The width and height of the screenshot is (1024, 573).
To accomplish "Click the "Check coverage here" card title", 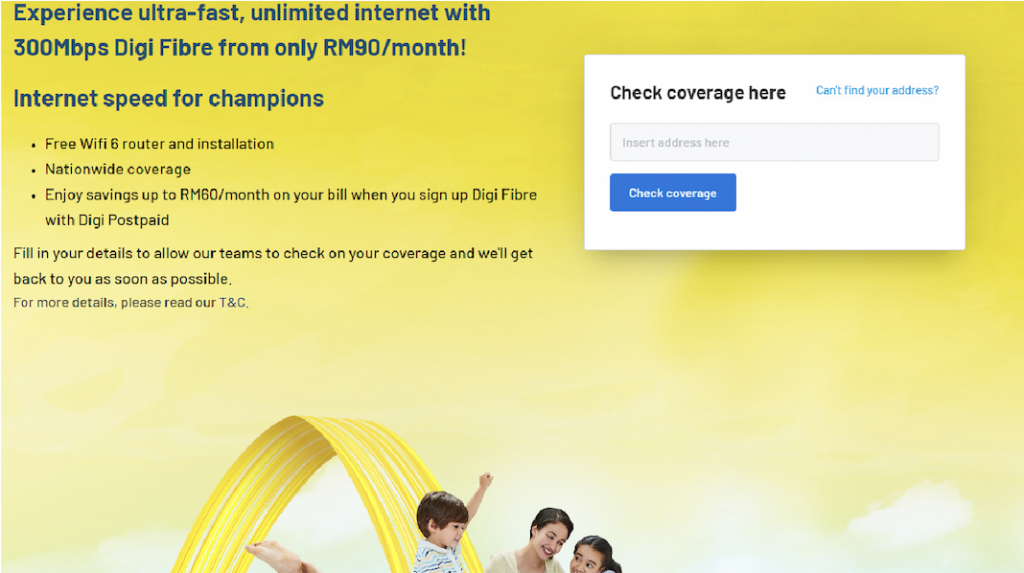I will coord(697,93).
